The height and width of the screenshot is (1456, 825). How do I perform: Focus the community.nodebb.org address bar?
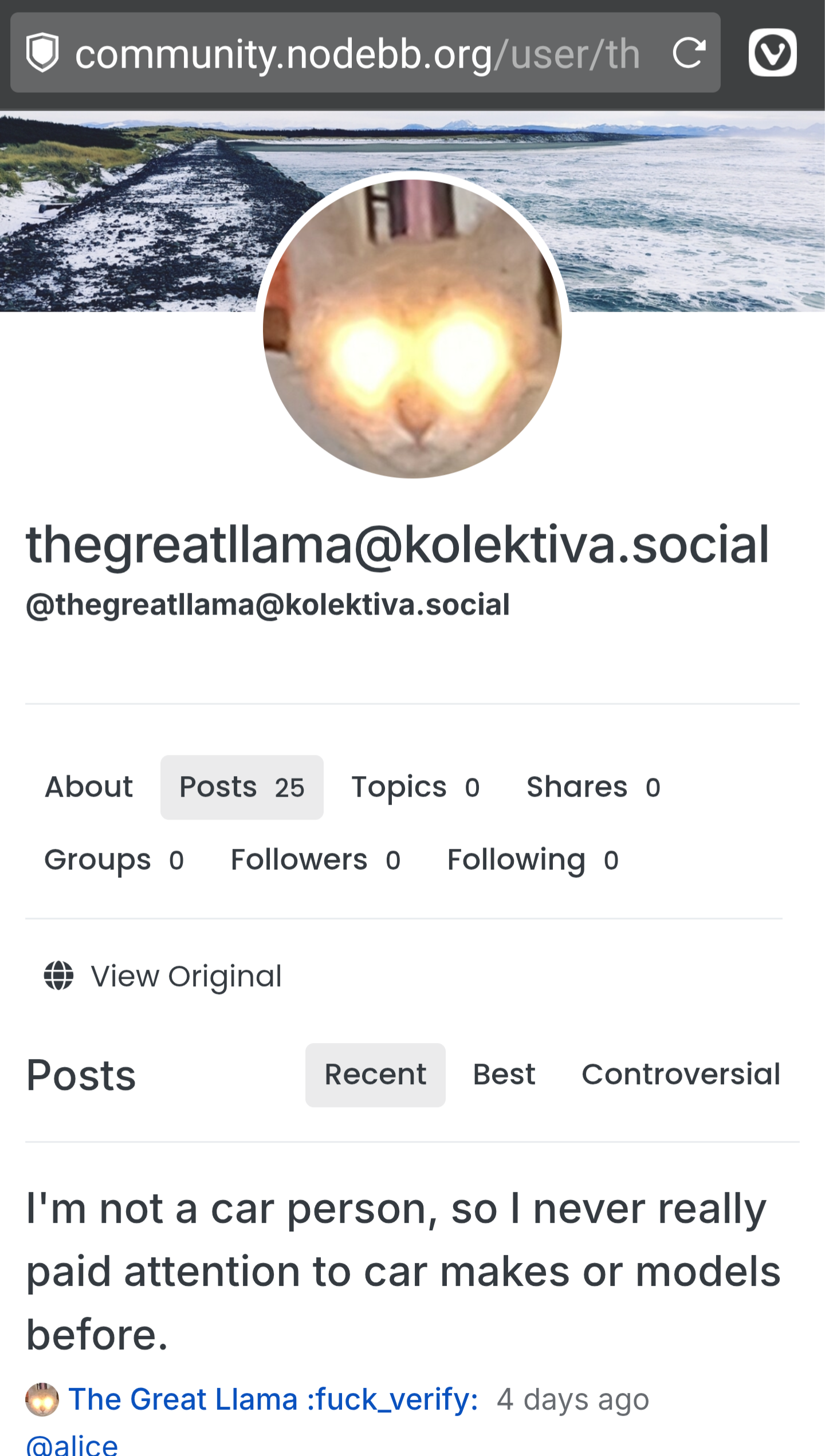[x=355, y=53]
